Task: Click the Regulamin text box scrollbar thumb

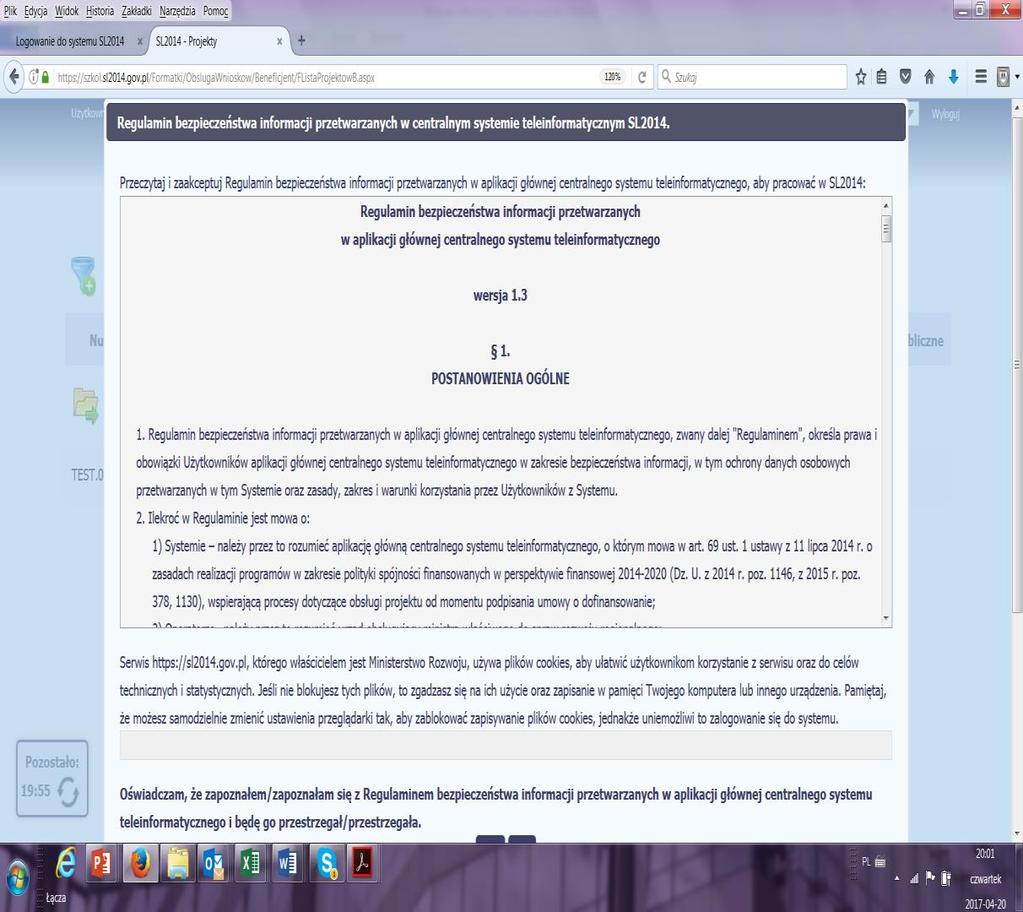Action: pyautogui.click(x=885, y=230)
